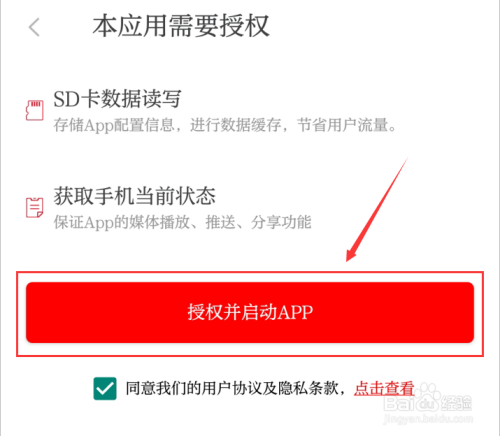This screenshot has width=500, height=436.
Task: Go back using the left chevron arrow
Action: coord(34,27)
